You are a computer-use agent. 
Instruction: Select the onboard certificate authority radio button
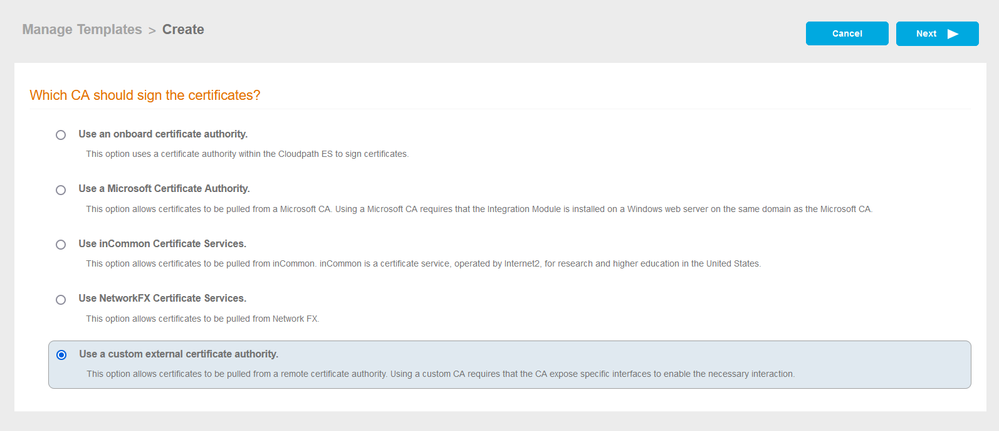62,134
